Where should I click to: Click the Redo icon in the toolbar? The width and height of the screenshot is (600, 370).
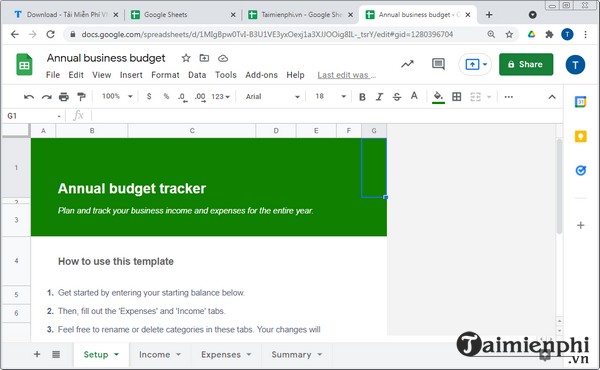click(x=47, y=97)
